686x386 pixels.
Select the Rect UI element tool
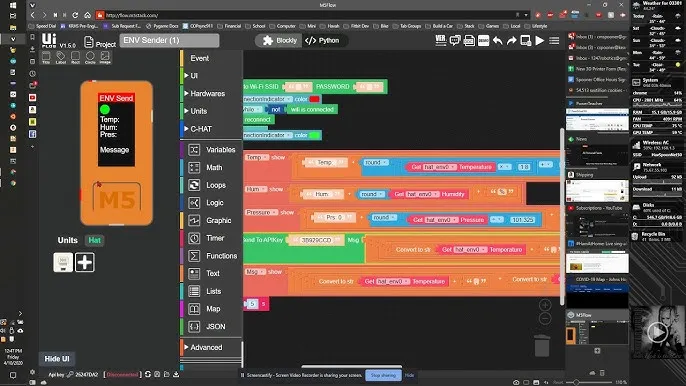[x=75, y=57]
